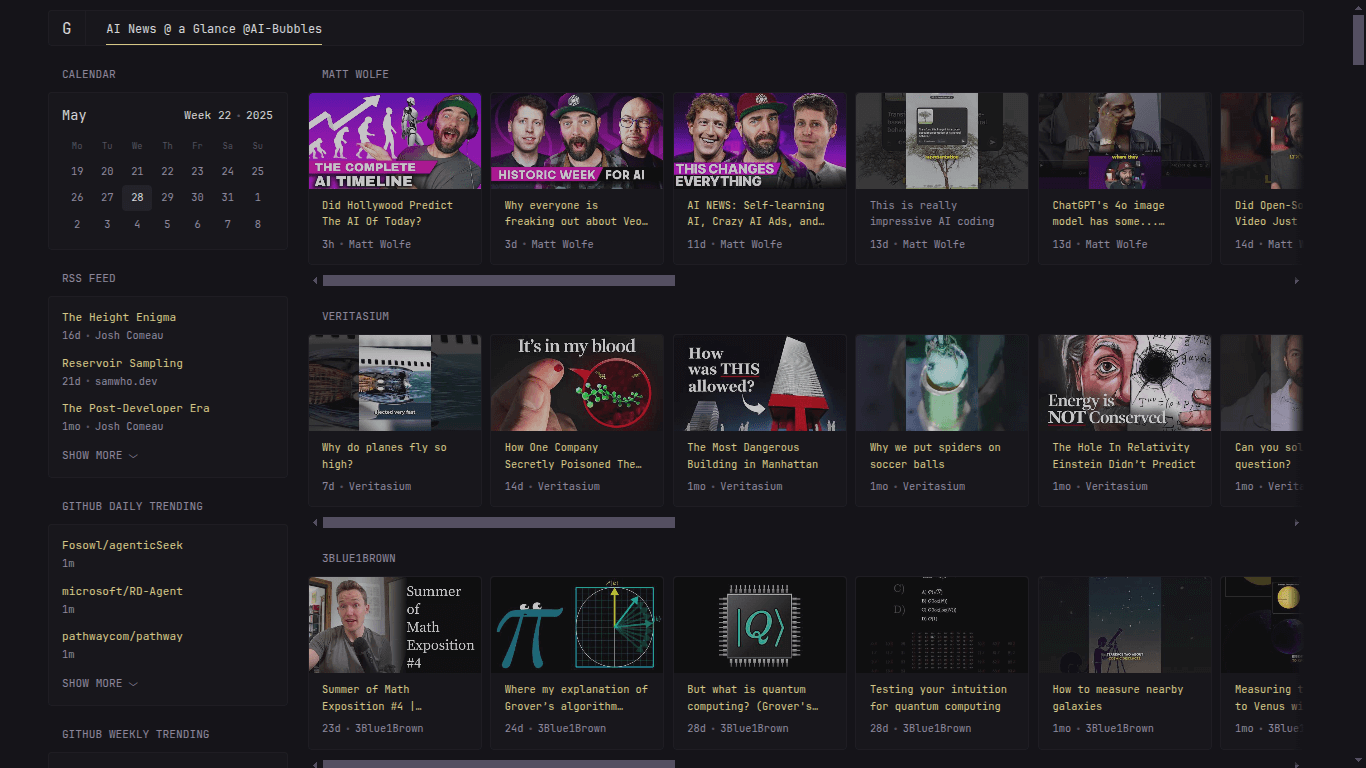Open 'How was THIS allowed?' thumbnail
This screenshot has height=768, width=1366.
760,383
